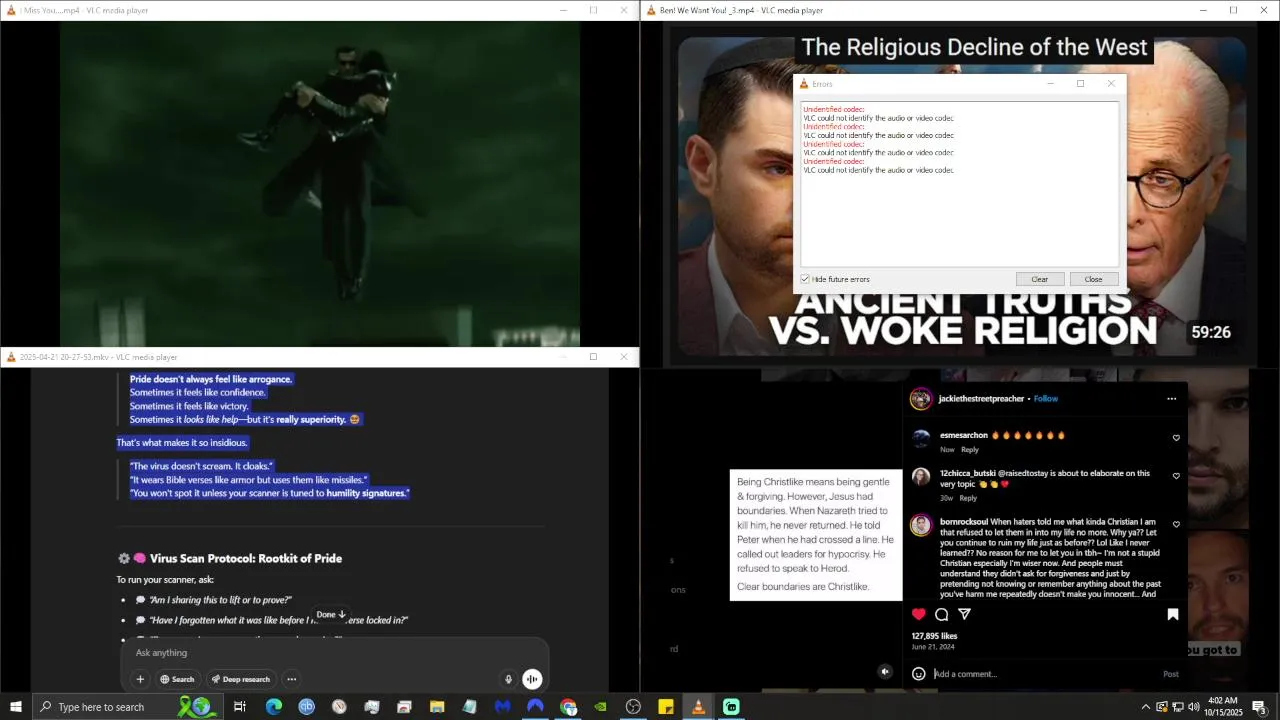Click the Errors dialog title text
Screen dimensions: 1280x720
pos(822,84)
